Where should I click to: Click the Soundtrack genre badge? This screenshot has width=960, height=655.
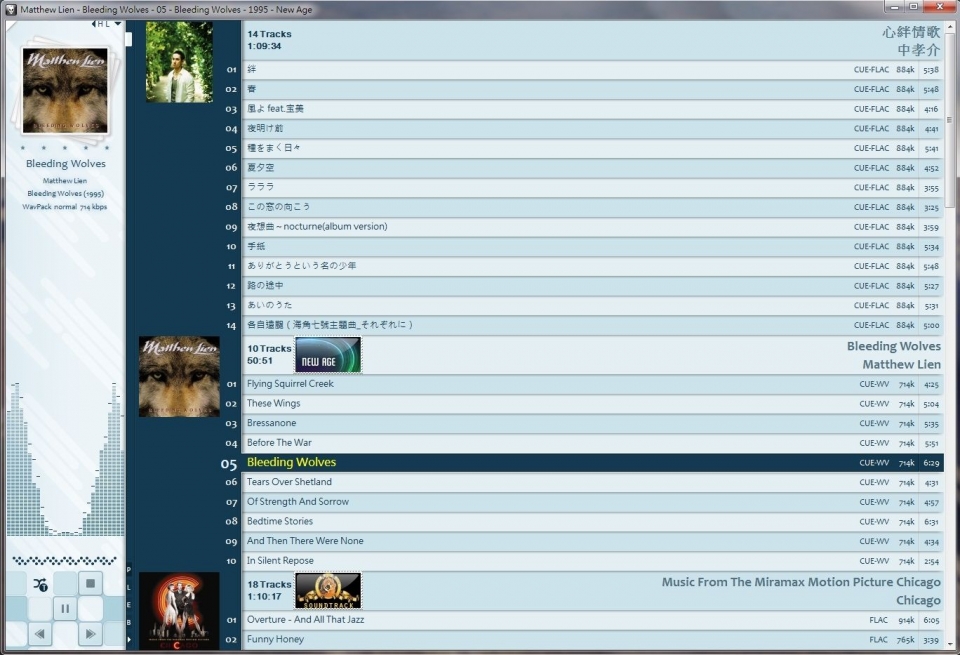[x=327, y=591]
